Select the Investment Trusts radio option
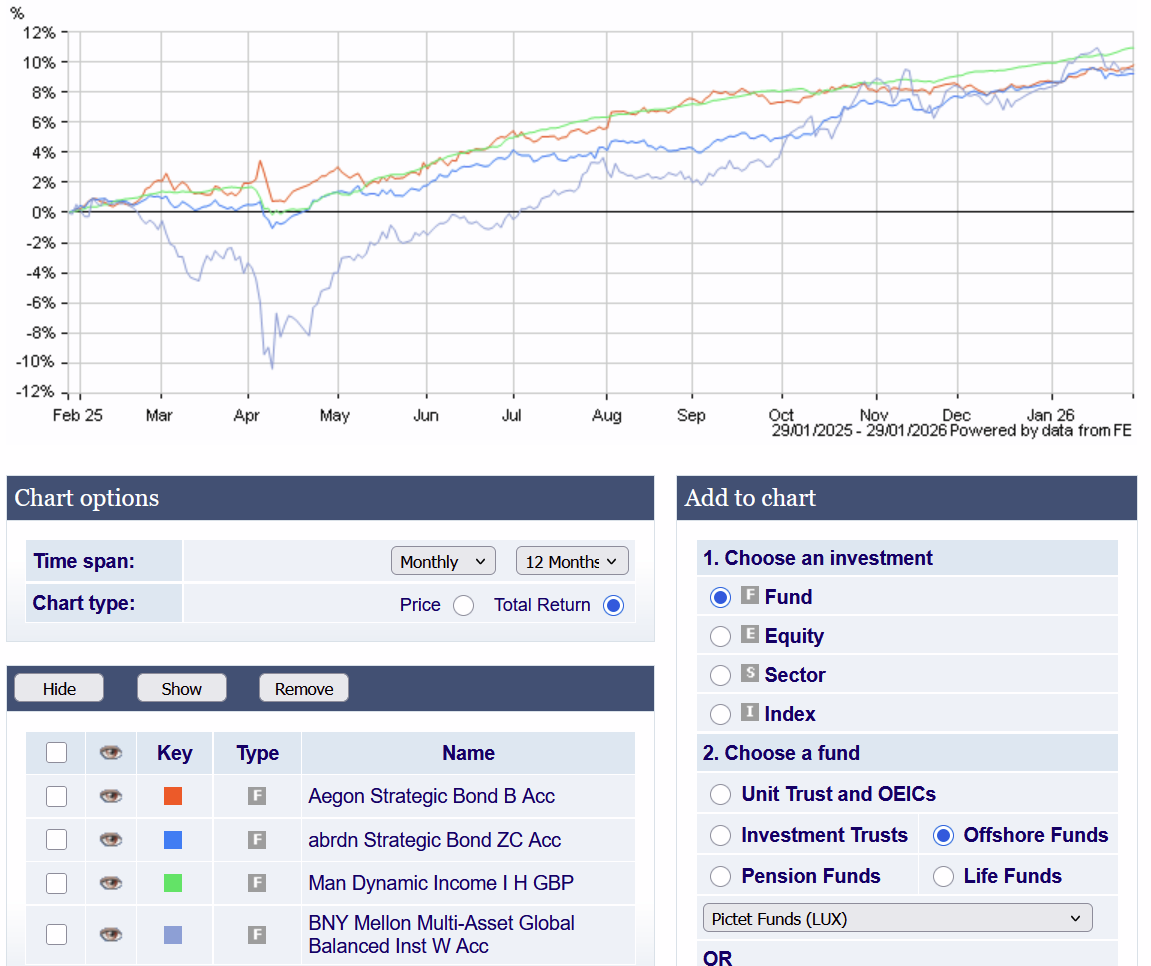The image size is (1151, 966). click(720, 835)
